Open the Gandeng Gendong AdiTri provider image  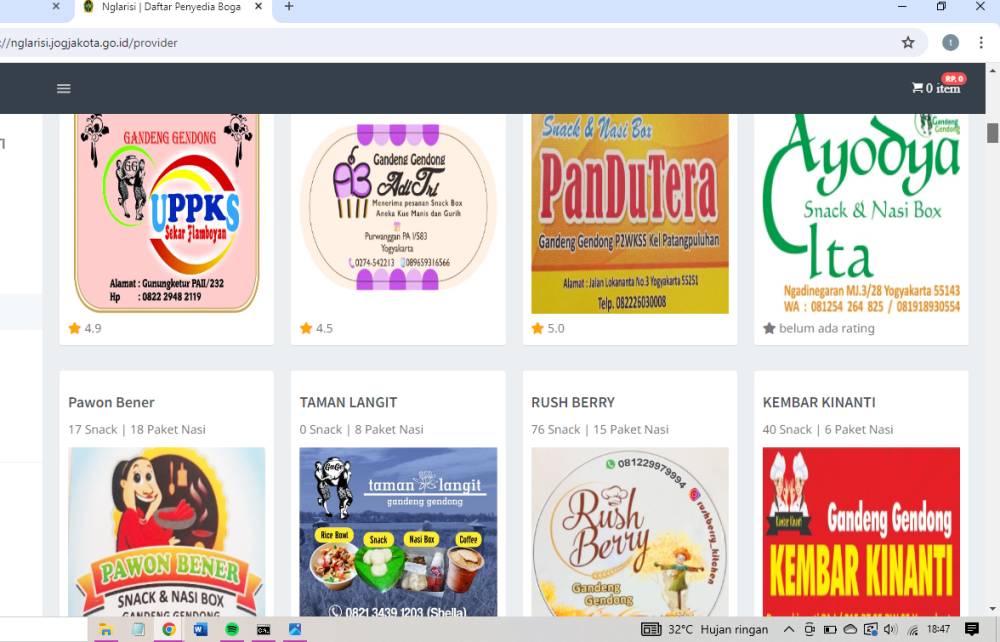(398, 207)
